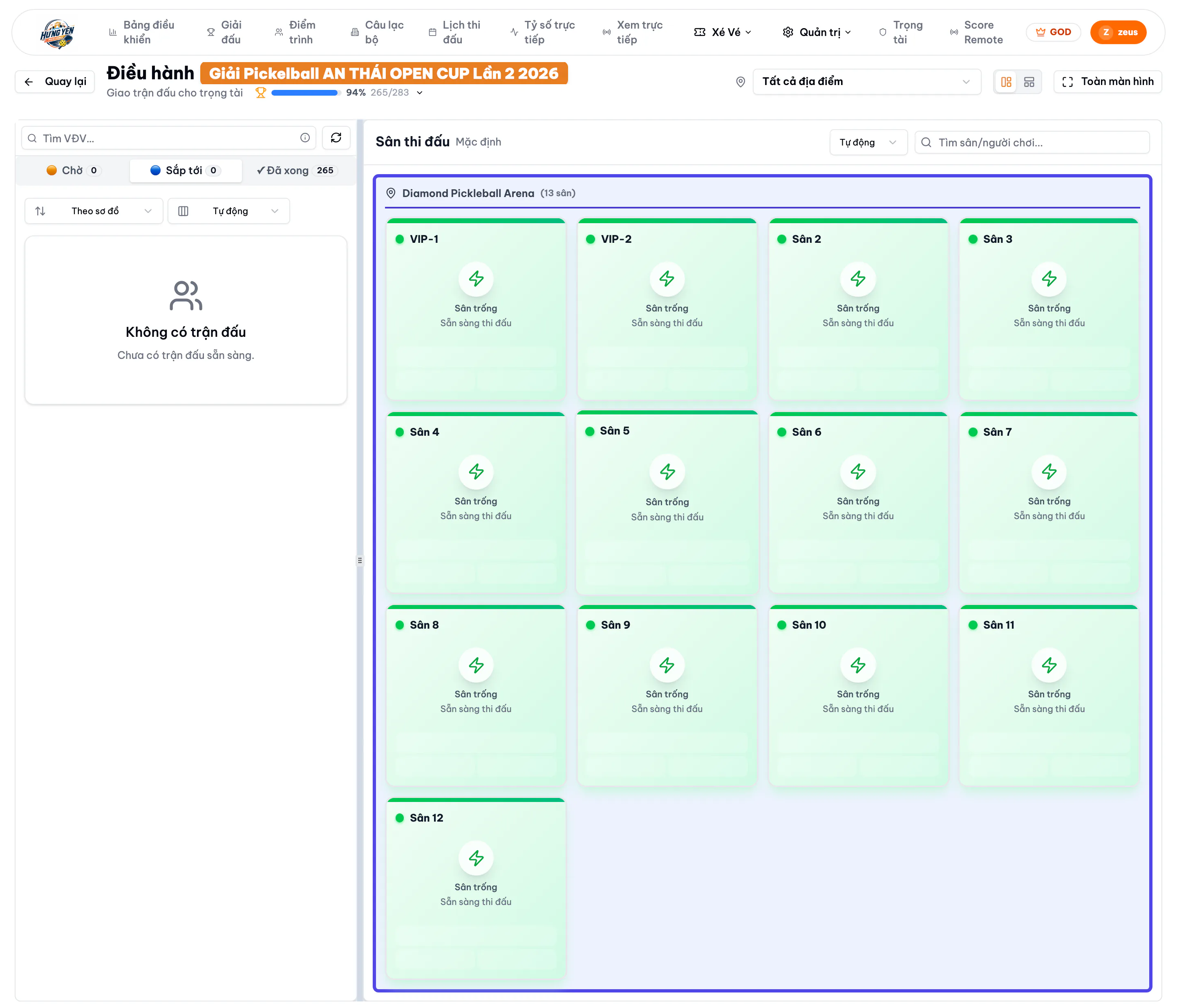Select the Sắp tới tab
This screenshot has width=1177, height=1008.
(x=186, y=170)
